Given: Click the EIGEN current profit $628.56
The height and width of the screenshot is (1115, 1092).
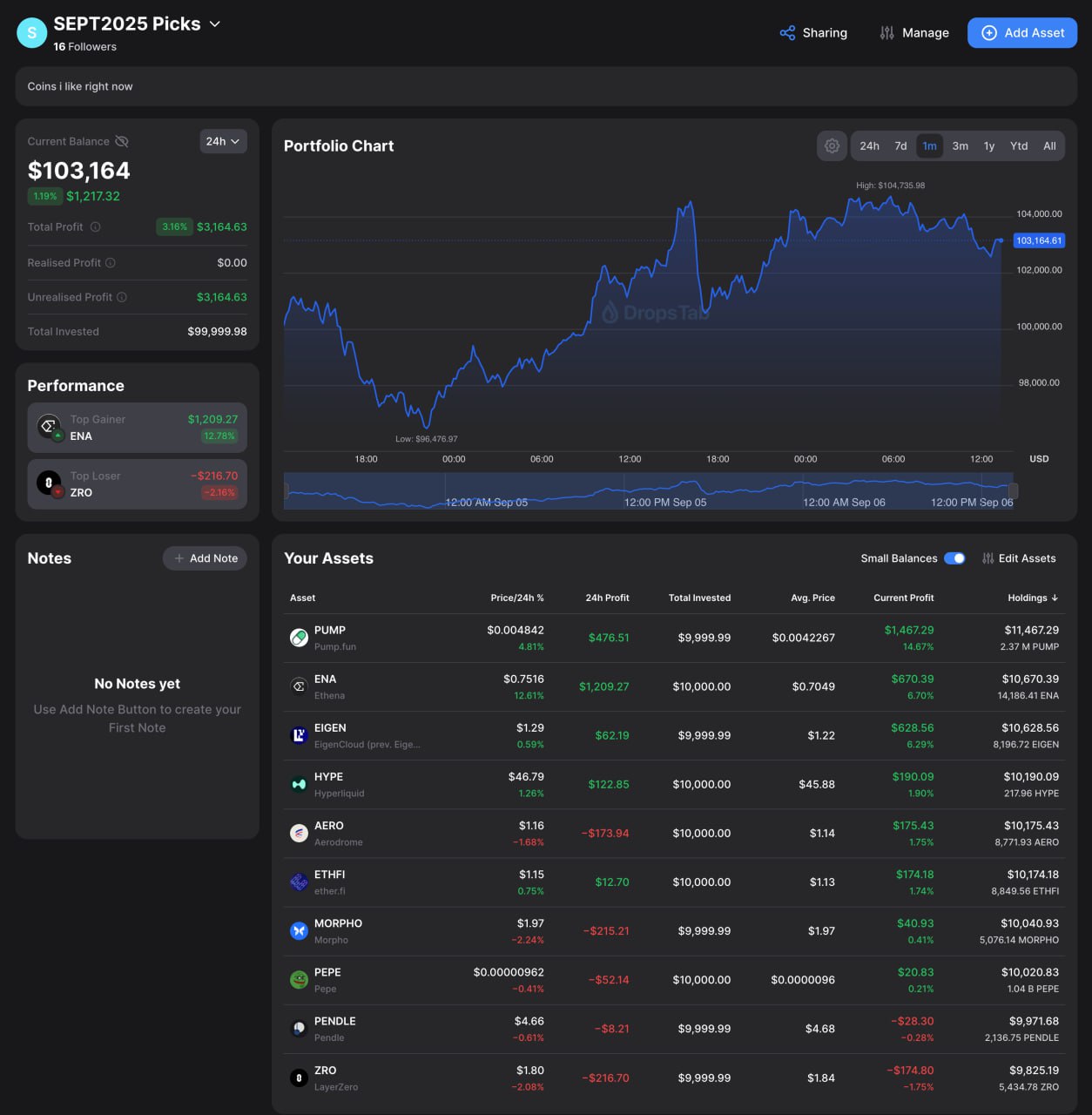Looking at the screenshot, I should tap(912, 727).
